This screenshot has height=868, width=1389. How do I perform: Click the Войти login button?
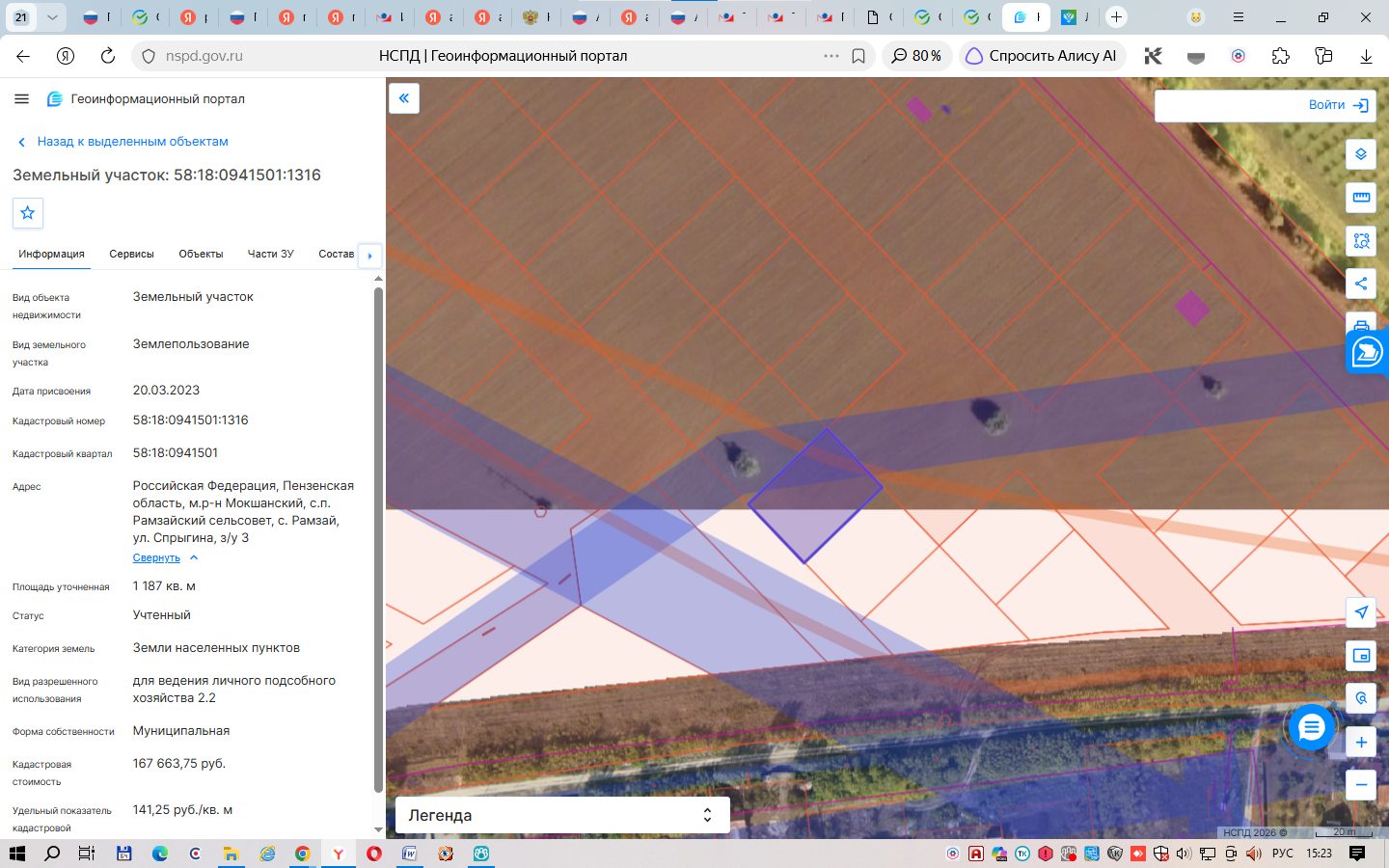[1338, 105]
